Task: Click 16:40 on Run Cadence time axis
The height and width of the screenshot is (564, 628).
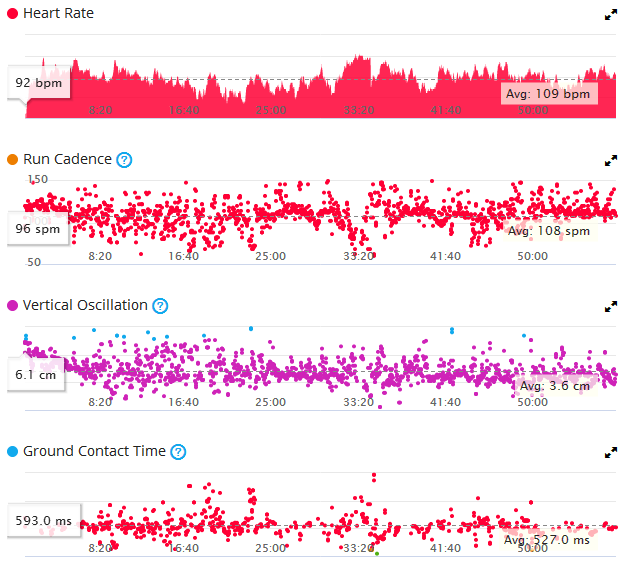Action: click(x=183, y=256)
